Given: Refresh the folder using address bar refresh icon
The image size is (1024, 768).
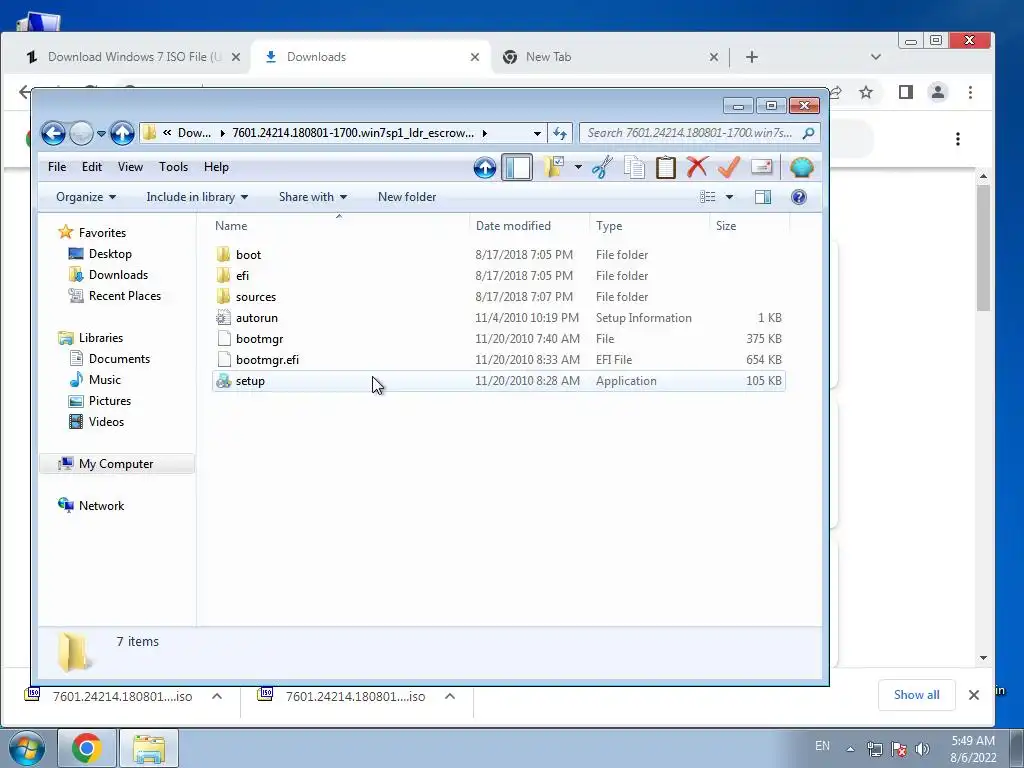Looking at the screenshot, I should coord(560,133).
